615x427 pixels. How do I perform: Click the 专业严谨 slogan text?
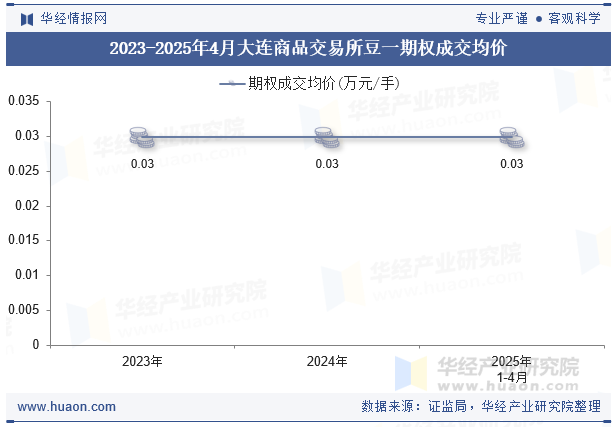coord(502,18)
